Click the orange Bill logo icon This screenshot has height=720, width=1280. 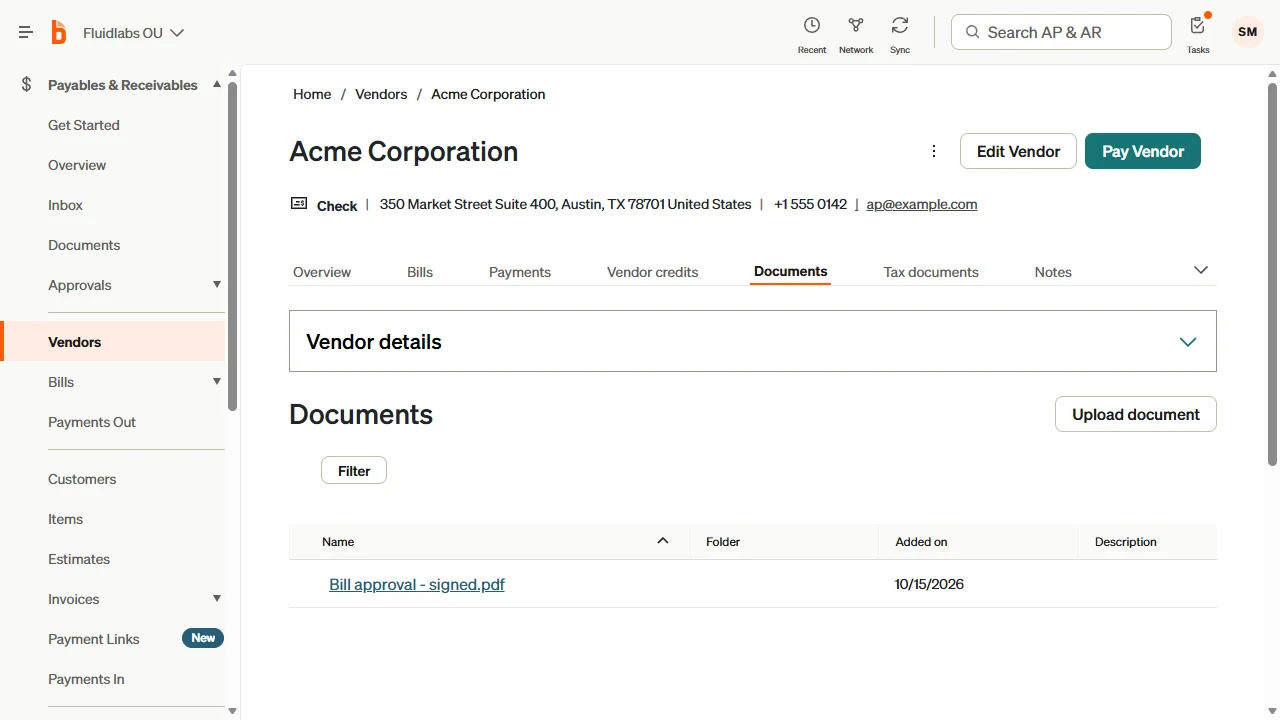(x=59, y=32)
